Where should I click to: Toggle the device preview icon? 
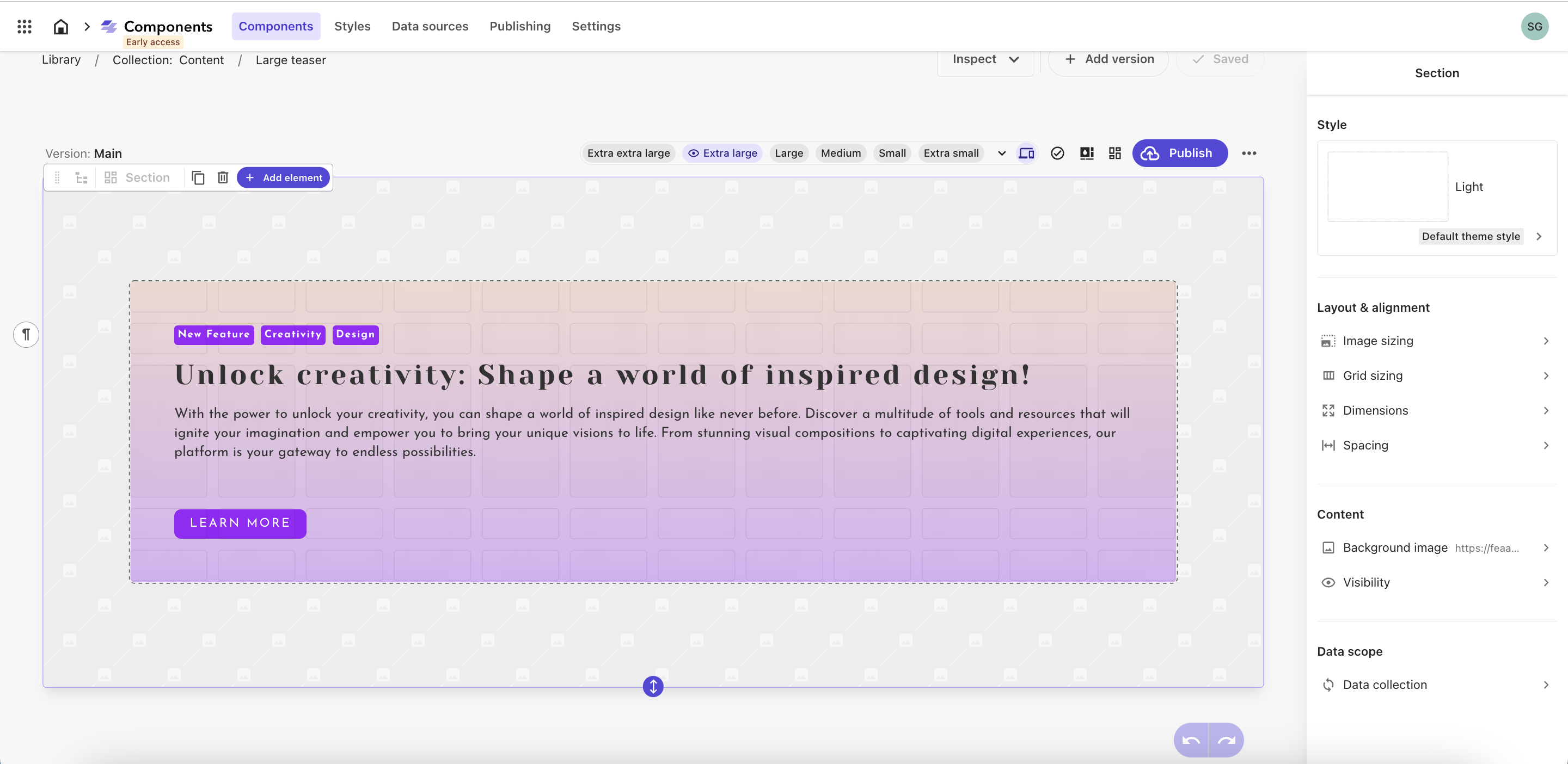(1026, 153)
